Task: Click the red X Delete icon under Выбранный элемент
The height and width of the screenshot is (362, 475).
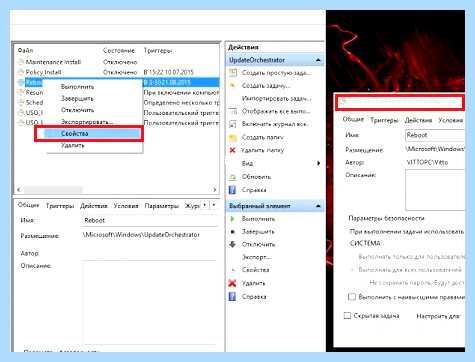Action: click(x=232, y=283)
